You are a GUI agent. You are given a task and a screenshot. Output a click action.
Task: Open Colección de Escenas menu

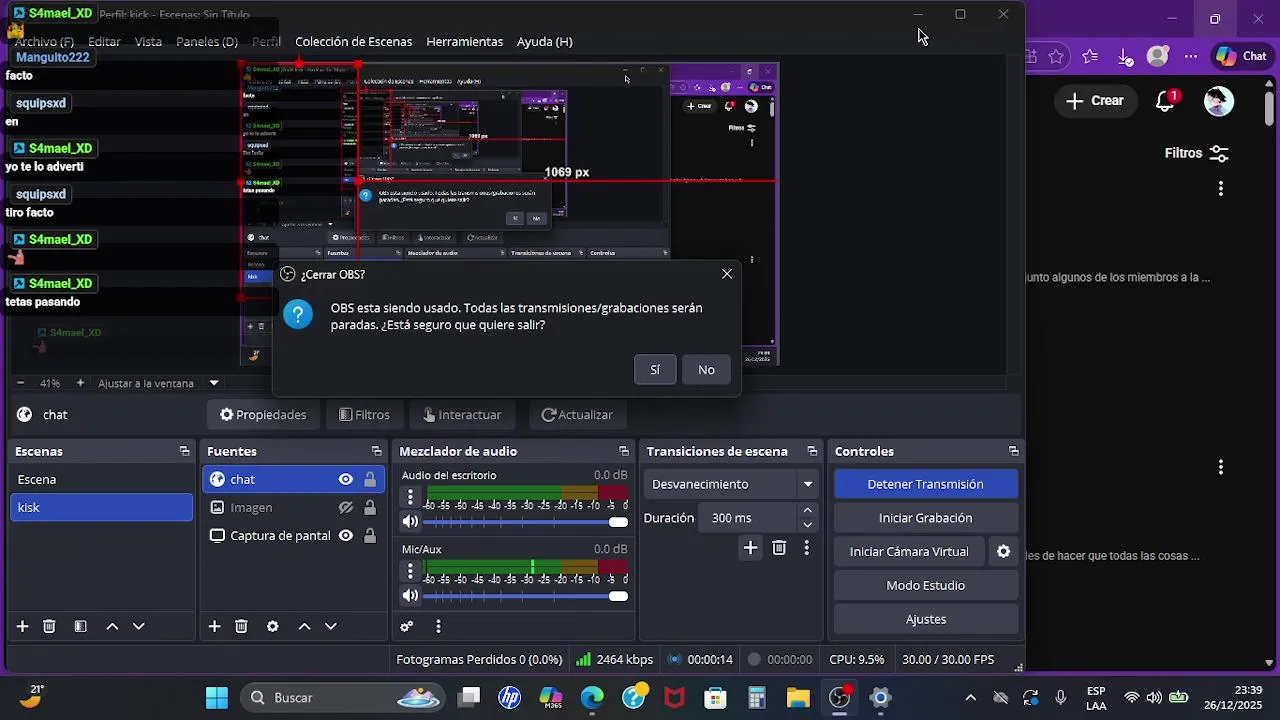[353, 42]
